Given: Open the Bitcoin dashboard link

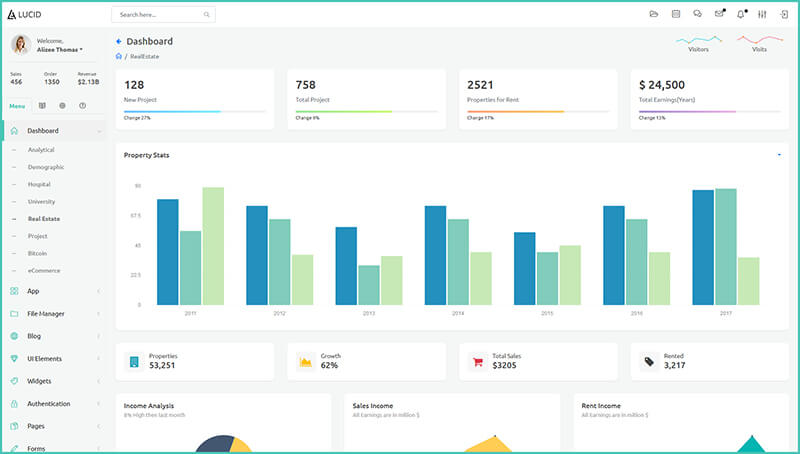Looking at the screenshot, I should pyautogui.click(x=37, y=253).
